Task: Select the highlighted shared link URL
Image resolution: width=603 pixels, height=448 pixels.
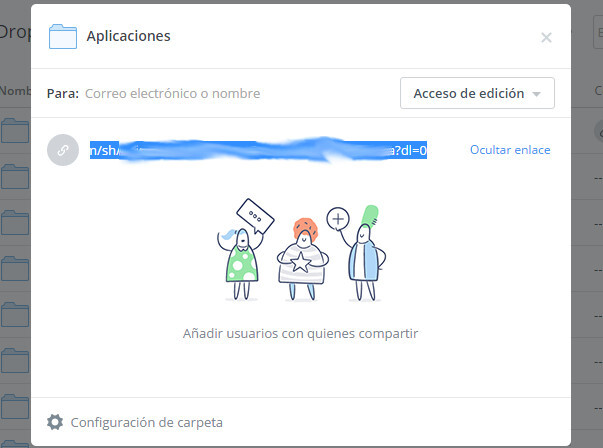Action: pyautogui.click(x=258, y=150)
